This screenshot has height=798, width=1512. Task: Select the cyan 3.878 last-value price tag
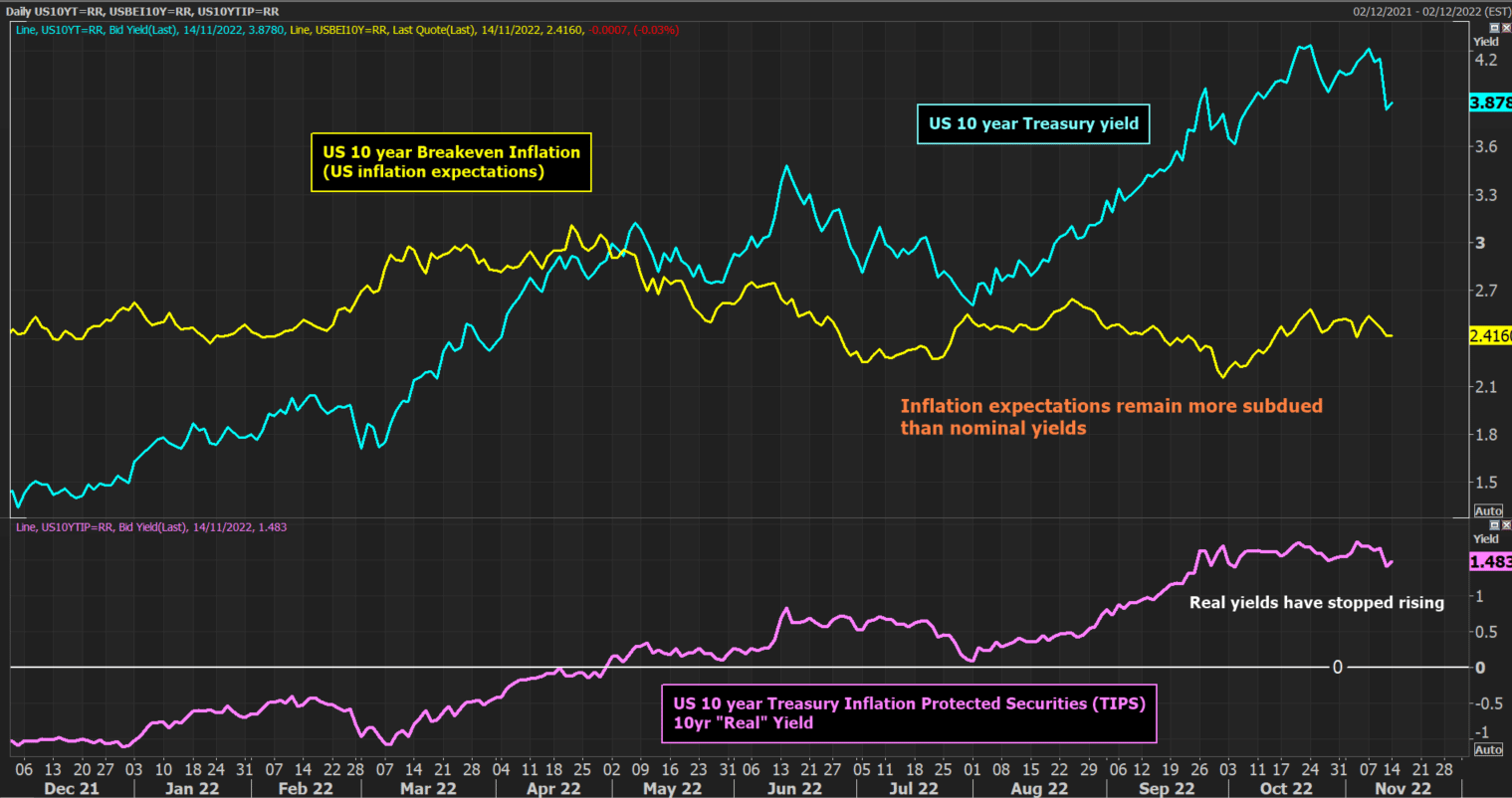coord(1490,102)
